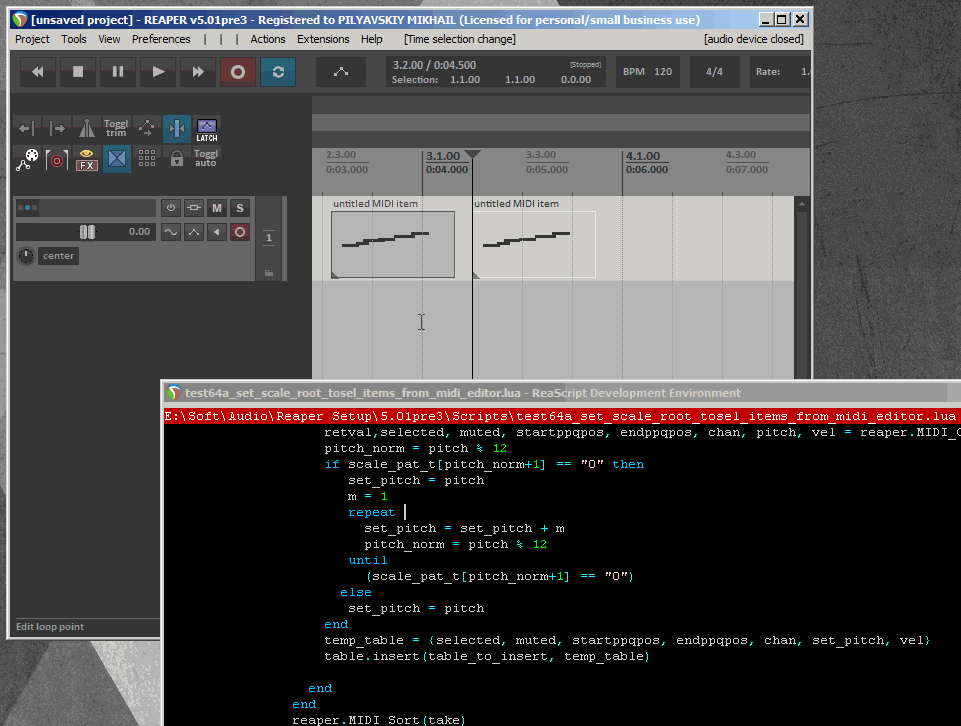The height and width of the screenshot is (726, 961).
Task: Click the metronome icon in toolbar
Action: 87,128
